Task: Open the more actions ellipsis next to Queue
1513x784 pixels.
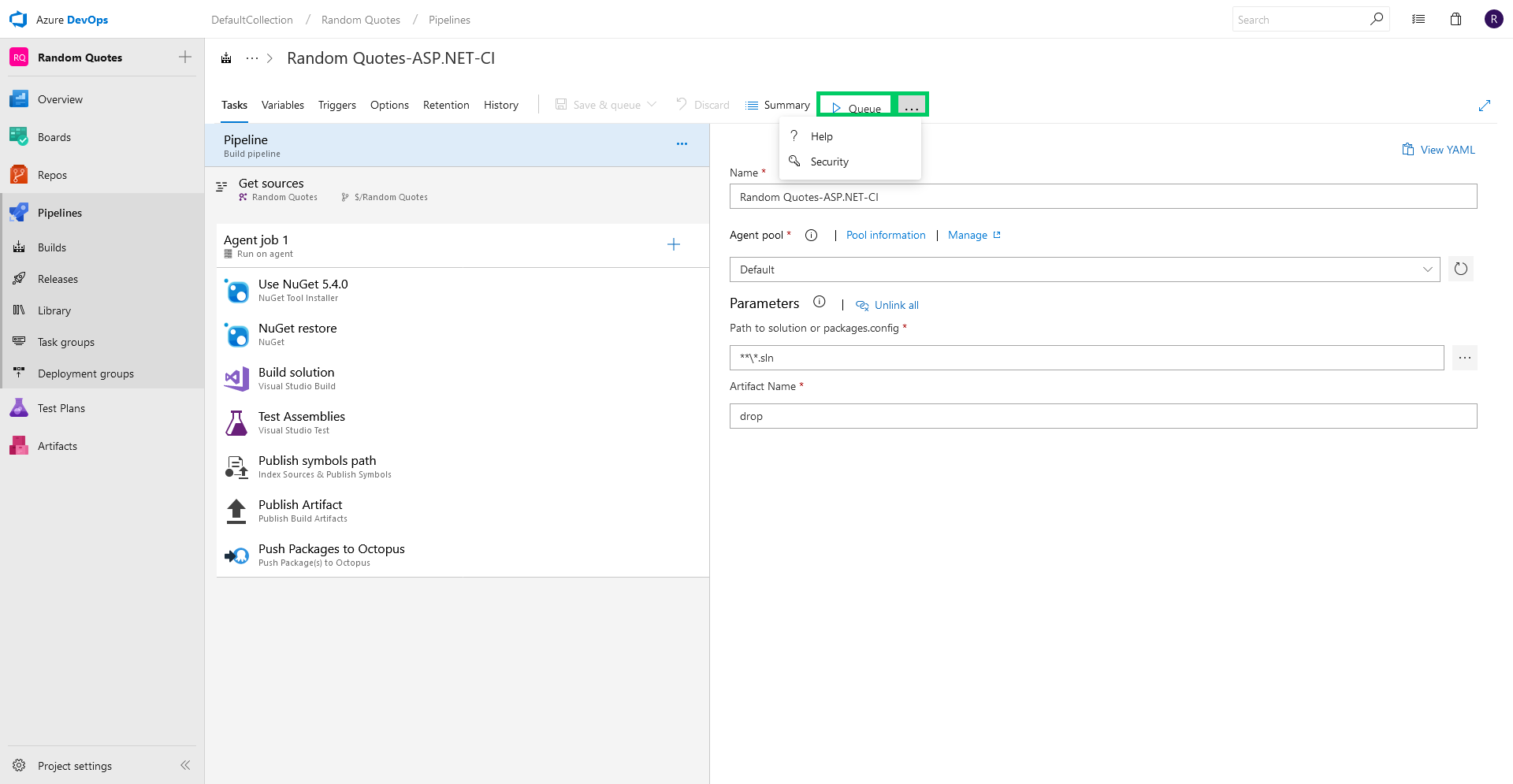Action: tap(911, 106)
